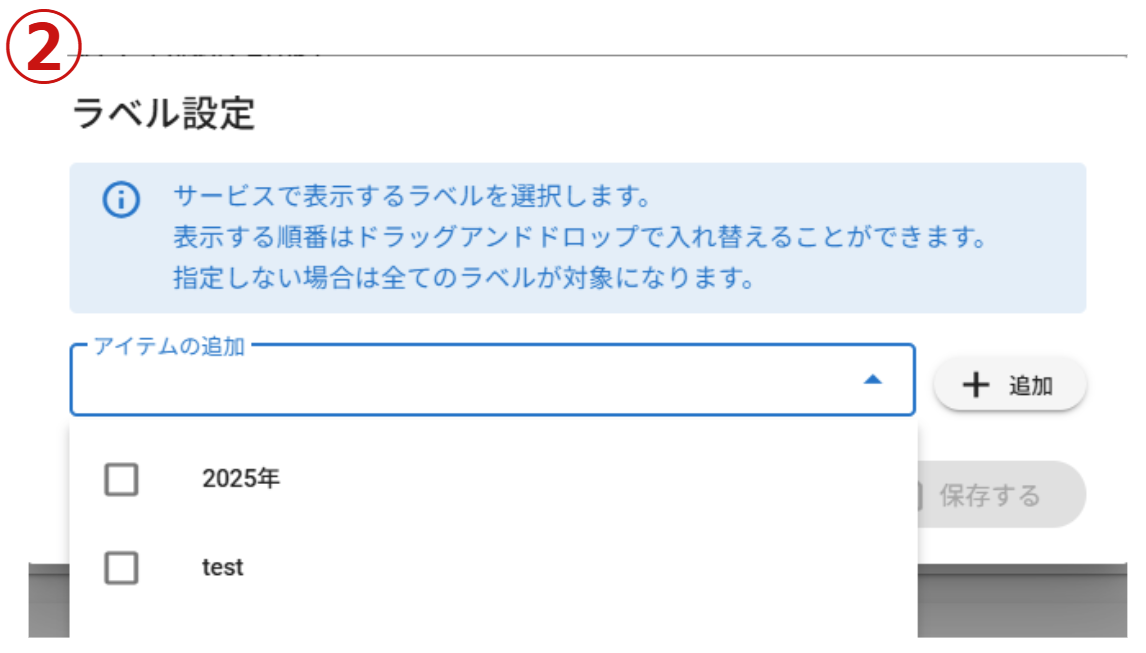Click the save icon on 保存する button
The width and height of the screenshot is (1146, 653).
922,495
